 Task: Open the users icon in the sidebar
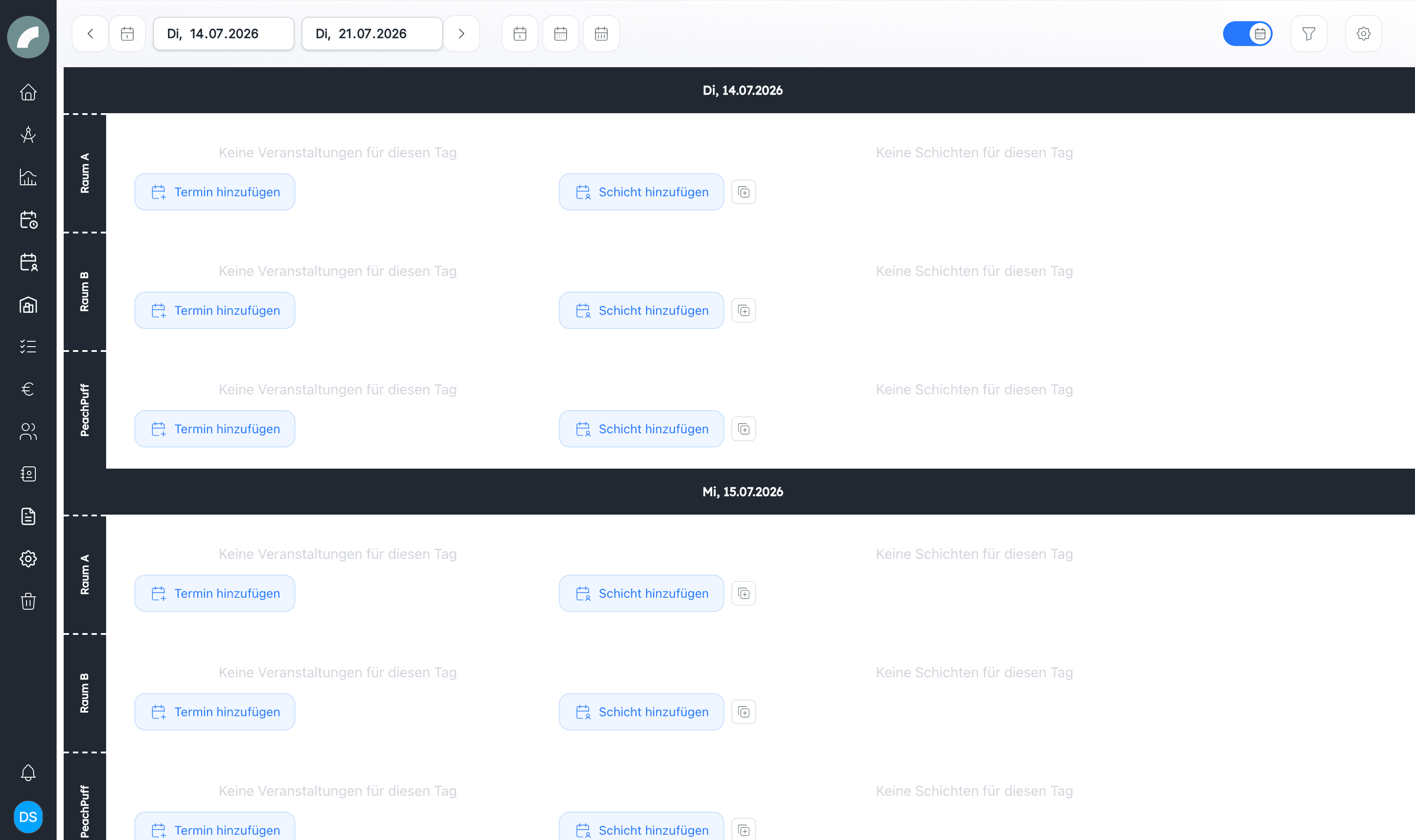28,431
